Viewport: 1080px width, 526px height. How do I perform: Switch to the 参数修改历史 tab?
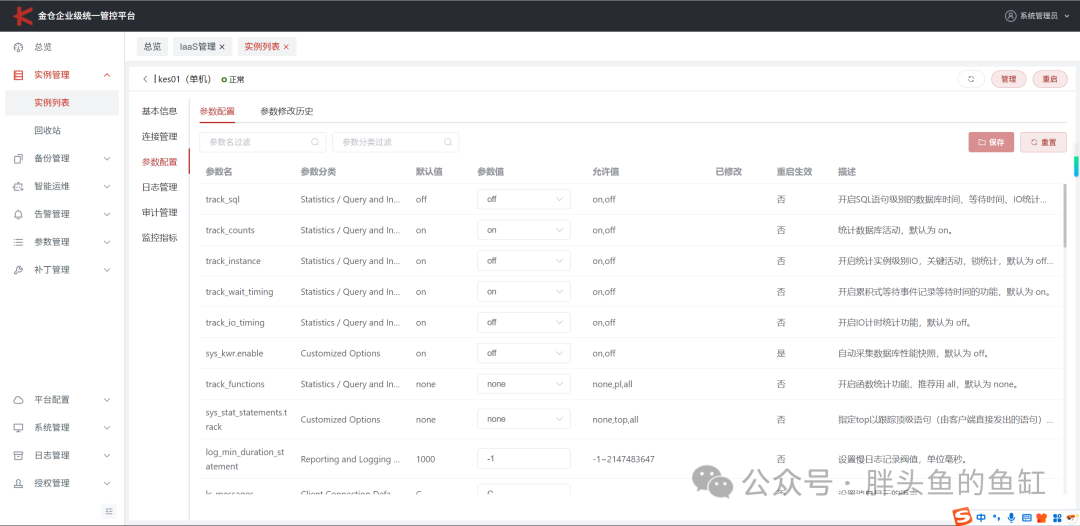287,111
